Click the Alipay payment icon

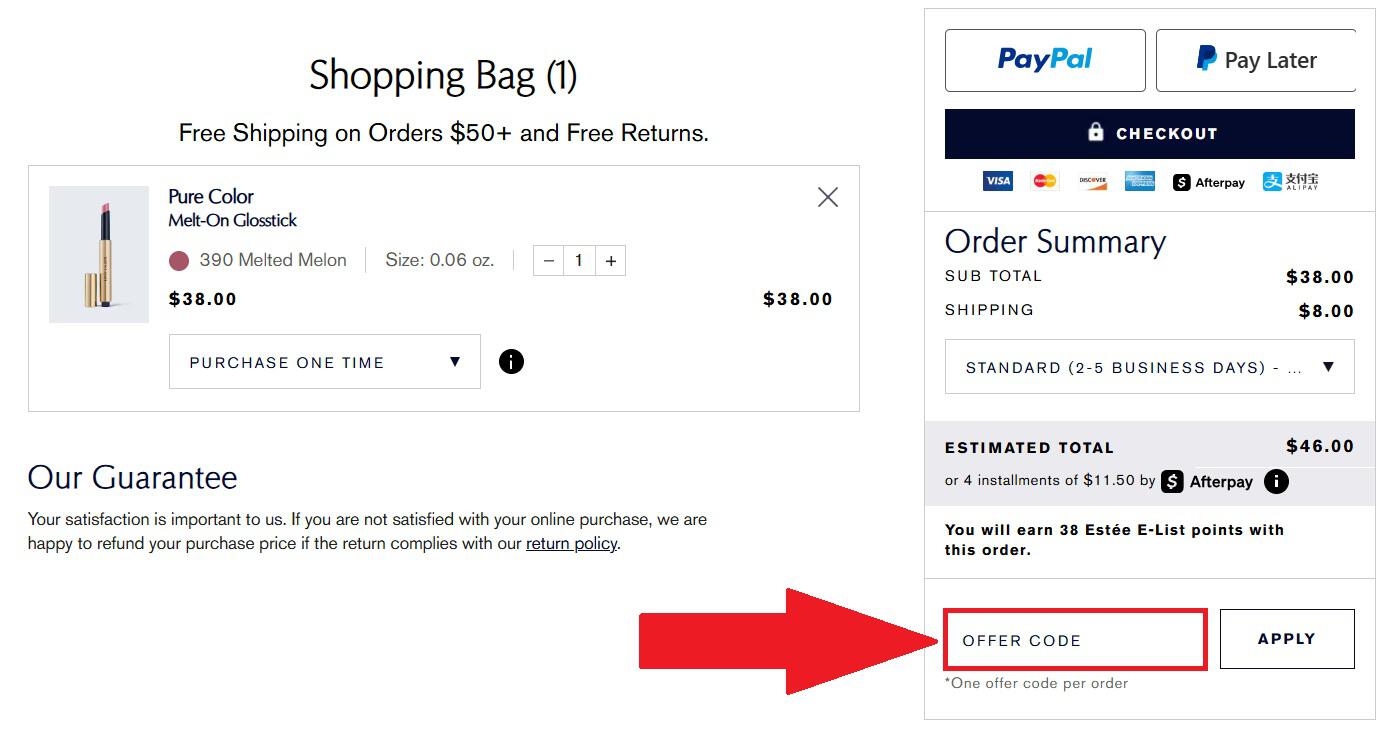click(x=1290, y=181)
